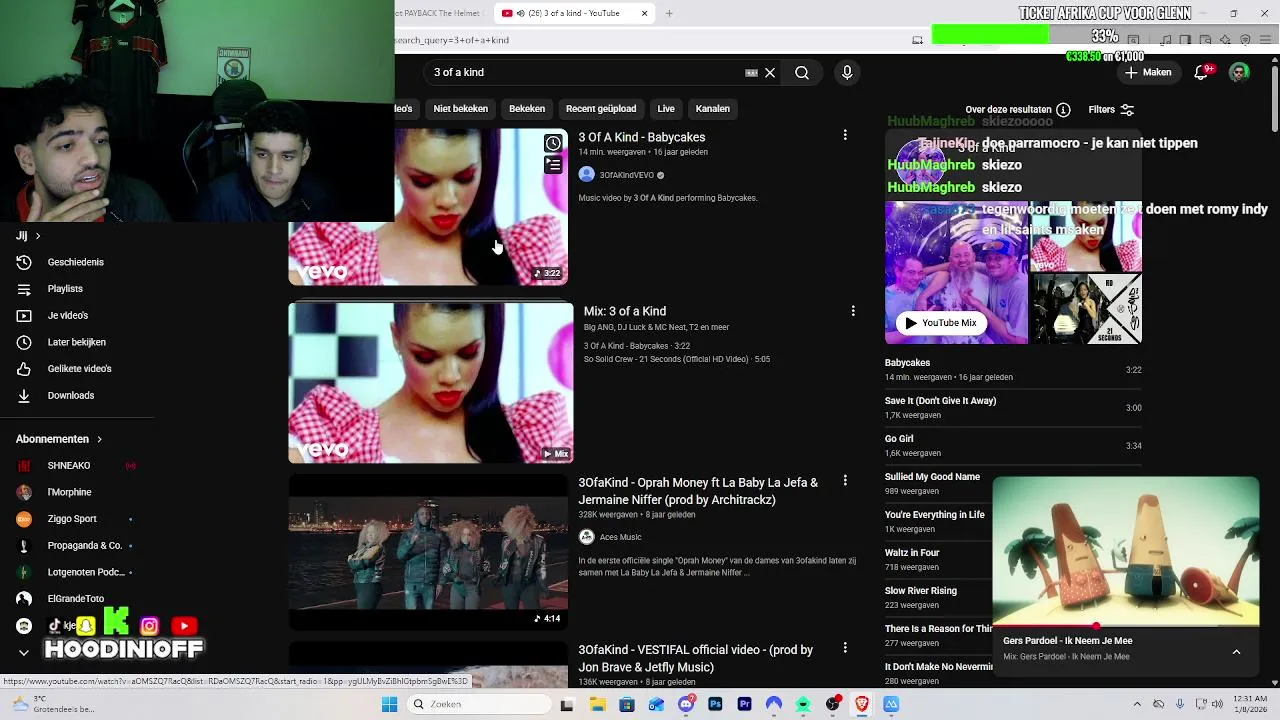Open 3OfAKindVEVO channel link
The image size is (1280, 720).
pos(626,175)
